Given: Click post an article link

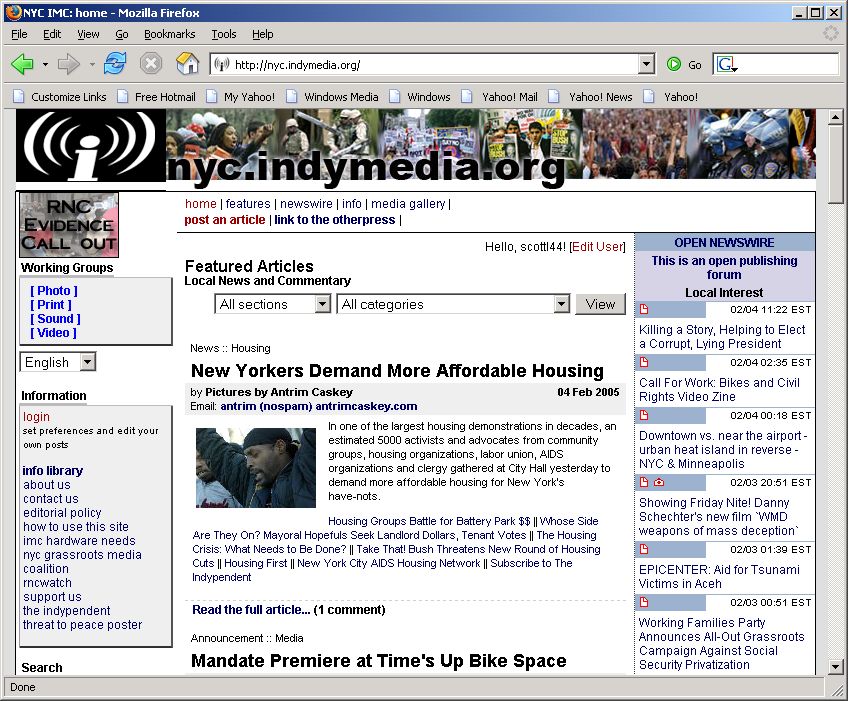Looking at the screenshot, I should (224, 220).
